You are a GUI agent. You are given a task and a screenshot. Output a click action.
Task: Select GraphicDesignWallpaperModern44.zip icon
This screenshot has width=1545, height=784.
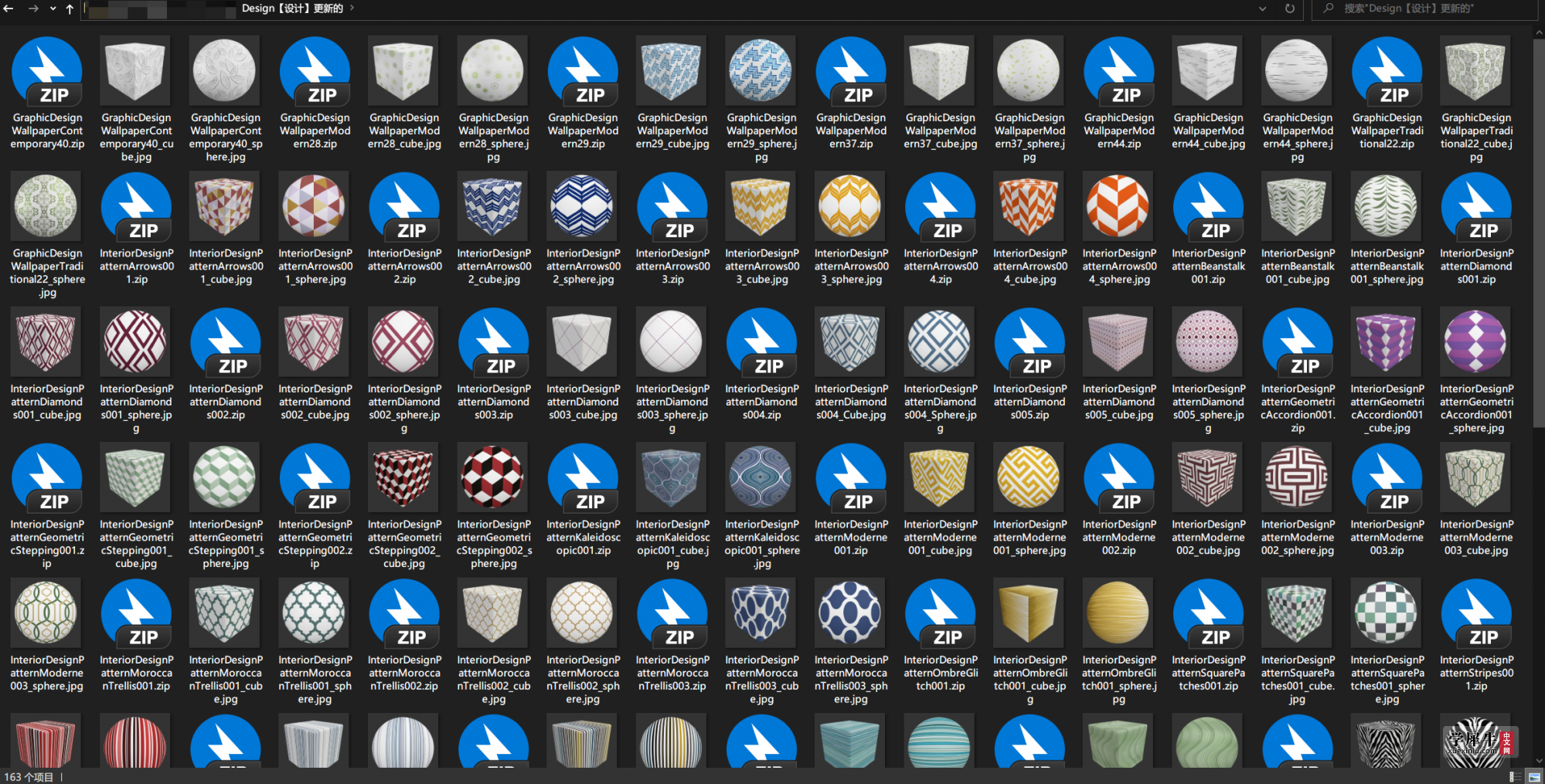pyautogui.click(x=1119, y=70)
